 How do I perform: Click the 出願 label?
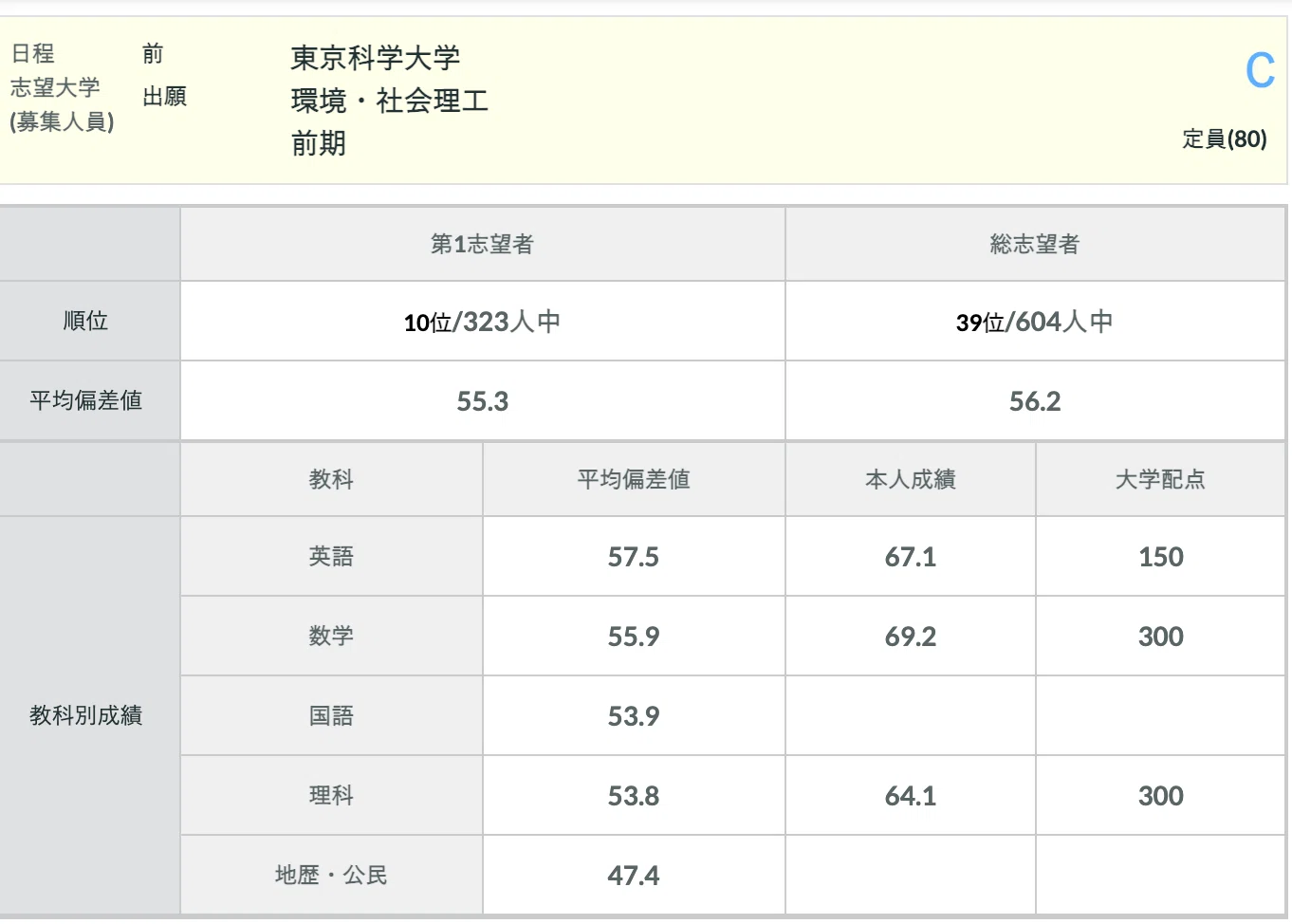coord(165,97)
